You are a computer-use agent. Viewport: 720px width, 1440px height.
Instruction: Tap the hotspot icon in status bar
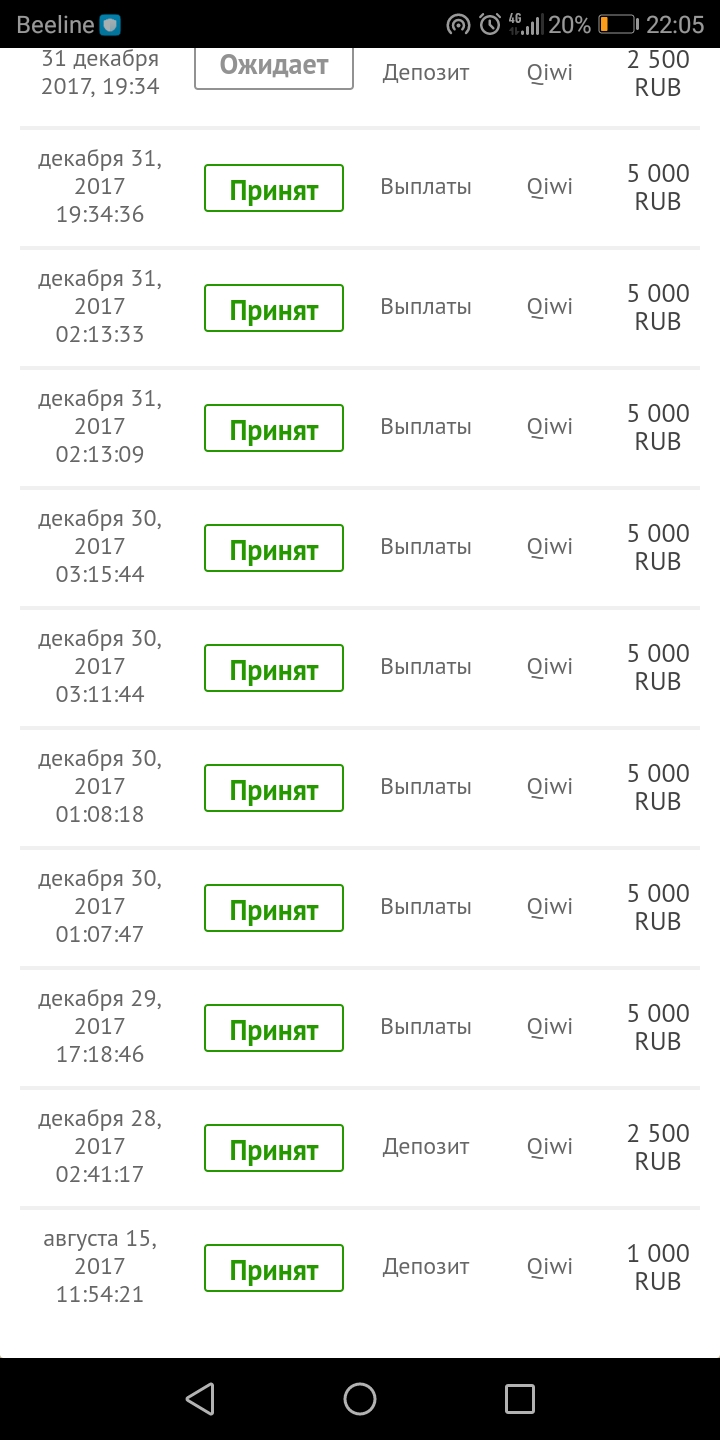[x=458, y=24]
